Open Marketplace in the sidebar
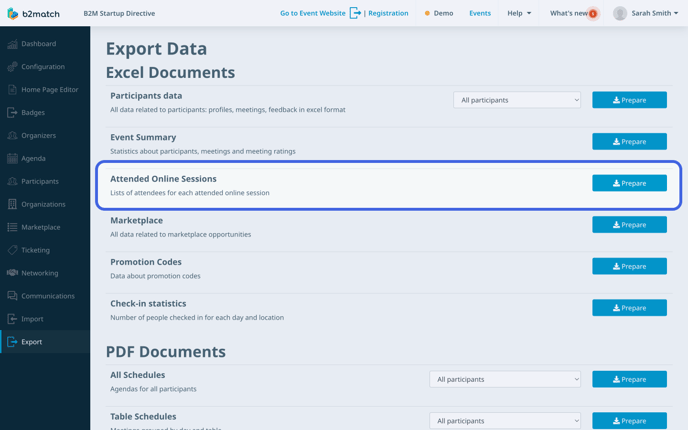 [x=45, y=227]
